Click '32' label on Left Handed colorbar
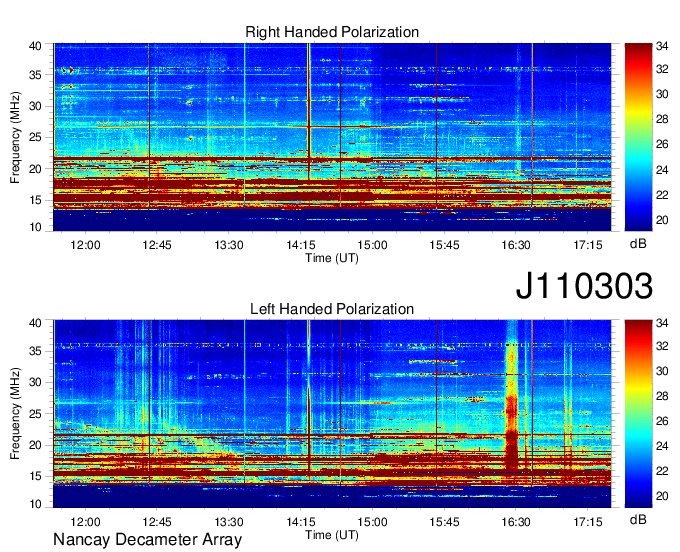This screenshot has height=552, width=680. [x=662, y=346]
